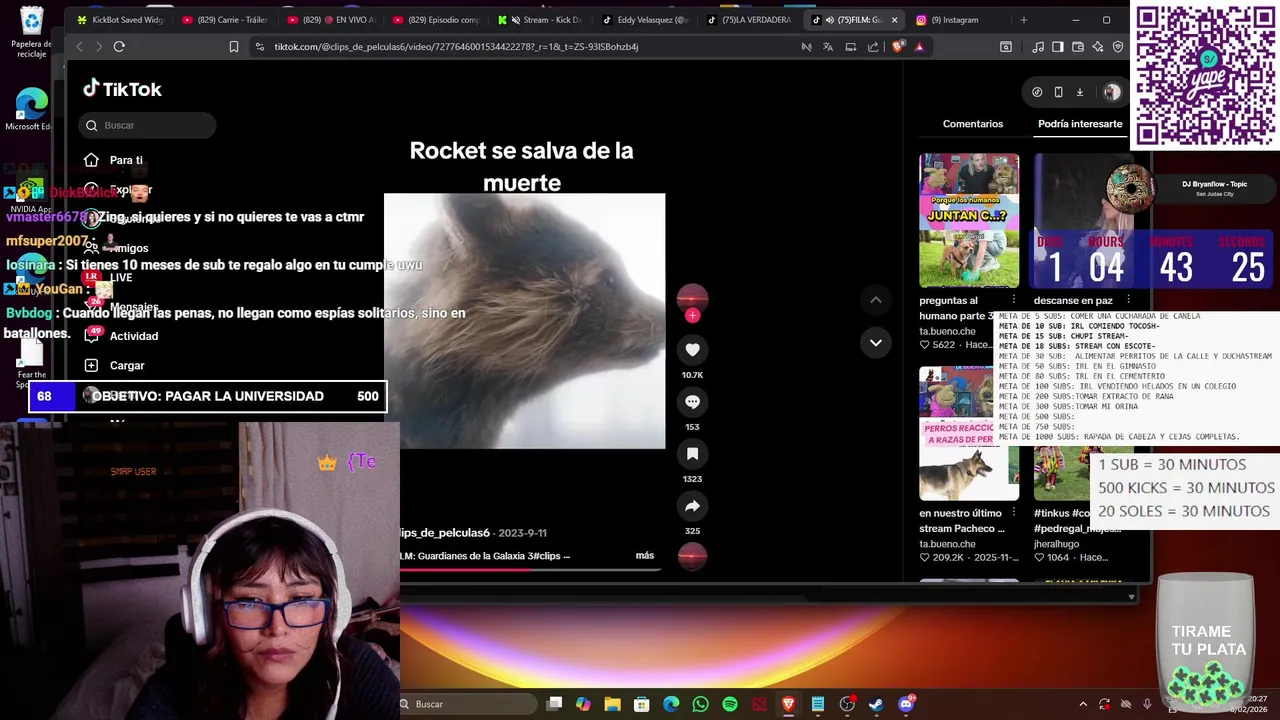
Task: Open German shepherd PERROS REACCIONAN thumbnail
Action: click(x=969, y=433)
